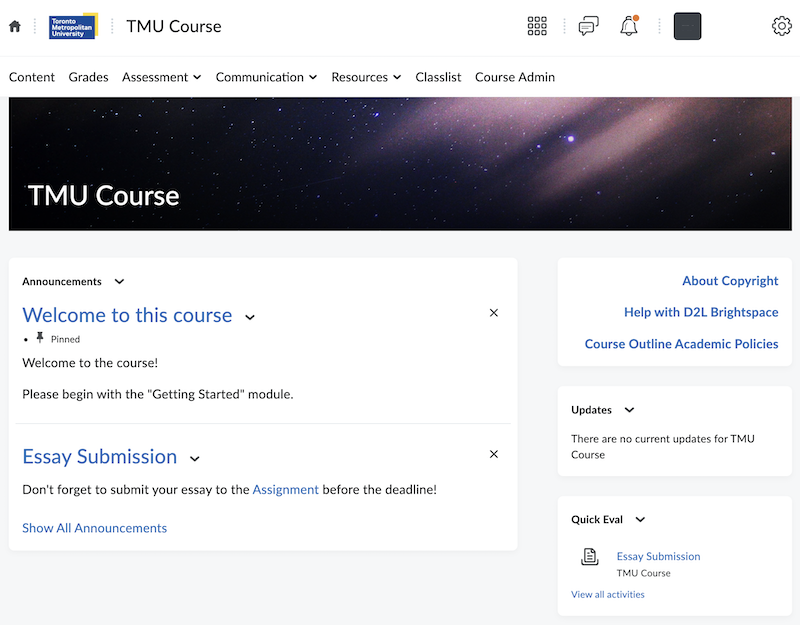
Task: Click the TMU Course banner image
Action: [400, 165]
